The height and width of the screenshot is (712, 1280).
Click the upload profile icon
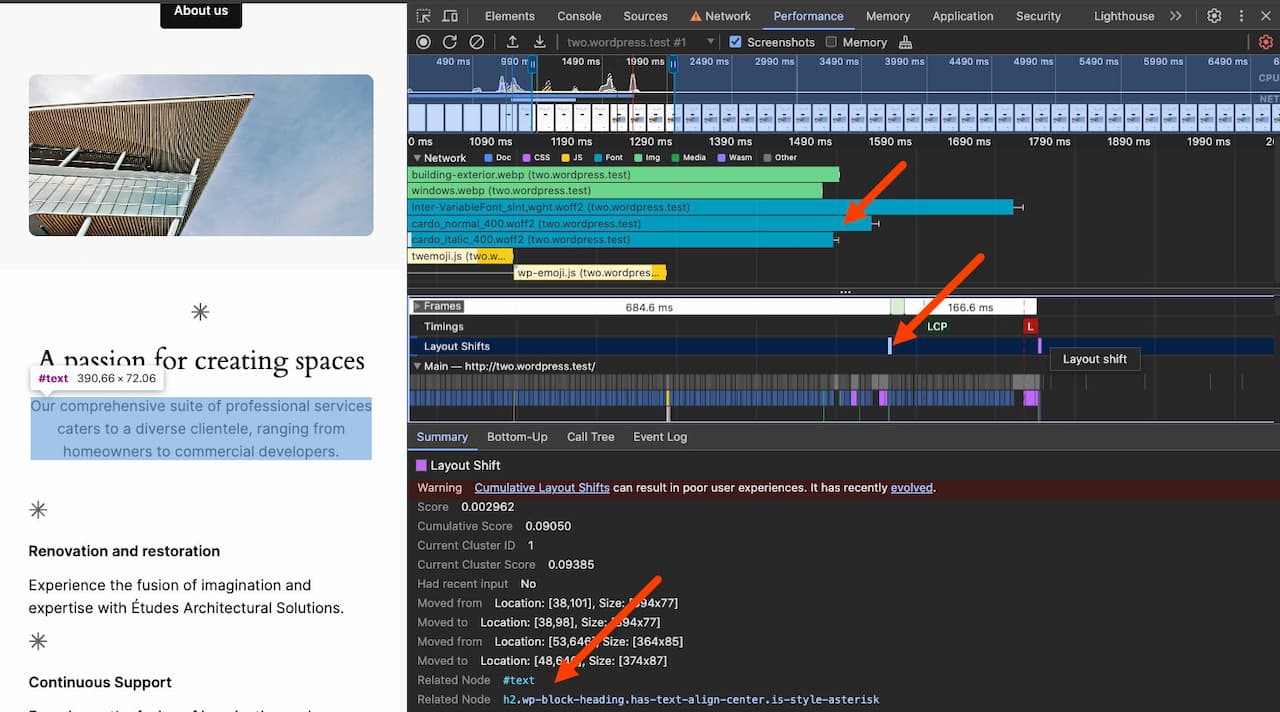click(513, 42)
